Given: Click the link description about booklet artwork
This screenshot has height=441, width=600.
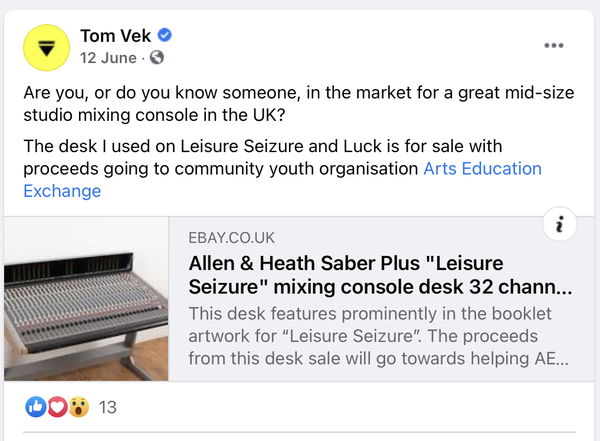Looking at the screenshot, I should 378,336.
